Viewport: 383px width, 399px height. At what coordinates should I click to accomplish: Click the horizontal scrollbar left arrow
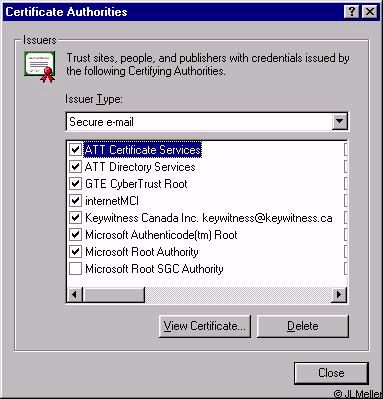[x=75, y=295]
